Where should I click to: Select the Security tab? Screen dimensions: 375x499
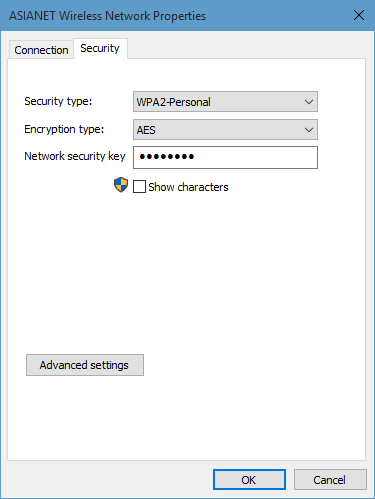tap(100, 48)
